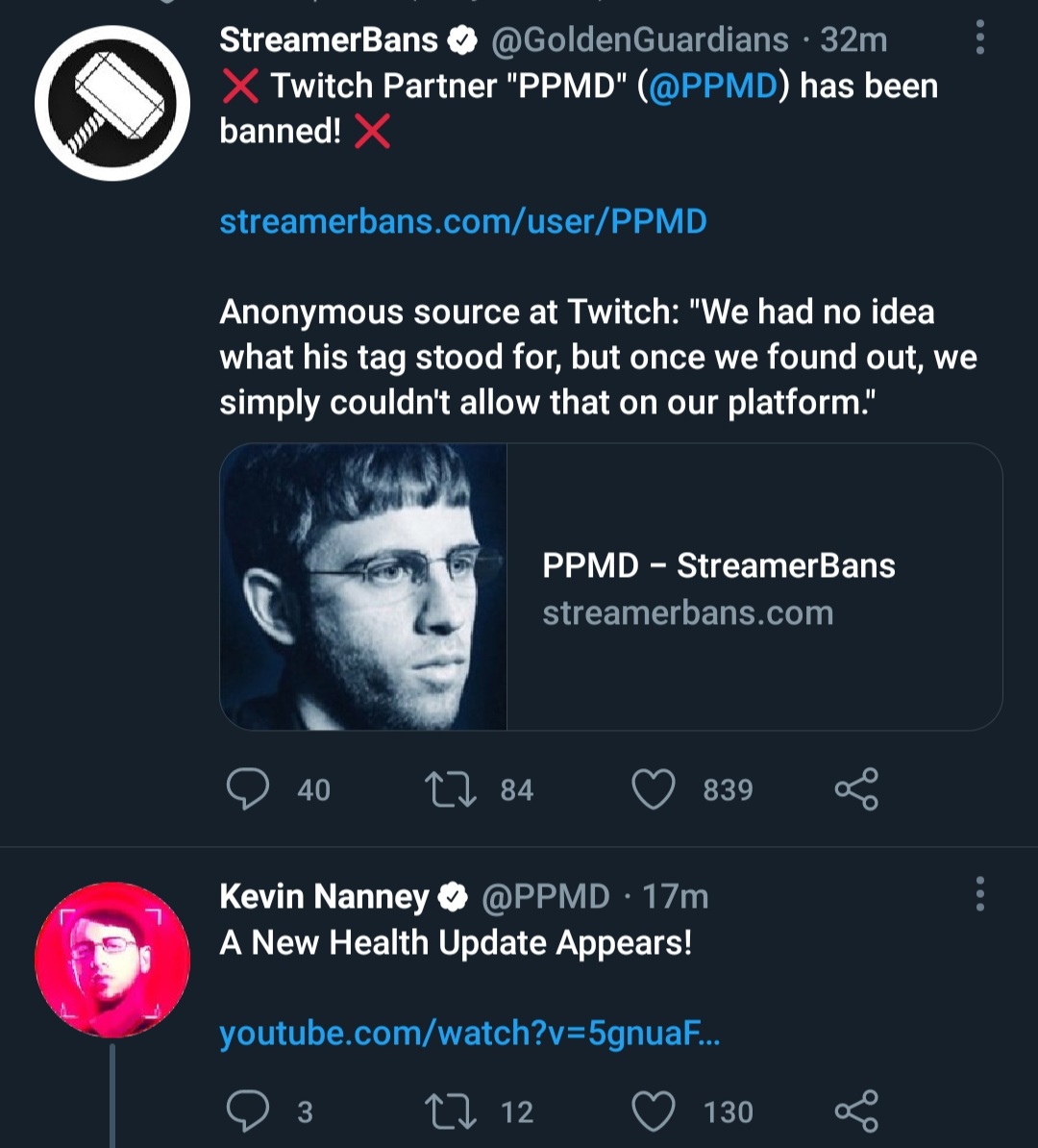Like the StreamerBans ban tweet

[654, 789]
